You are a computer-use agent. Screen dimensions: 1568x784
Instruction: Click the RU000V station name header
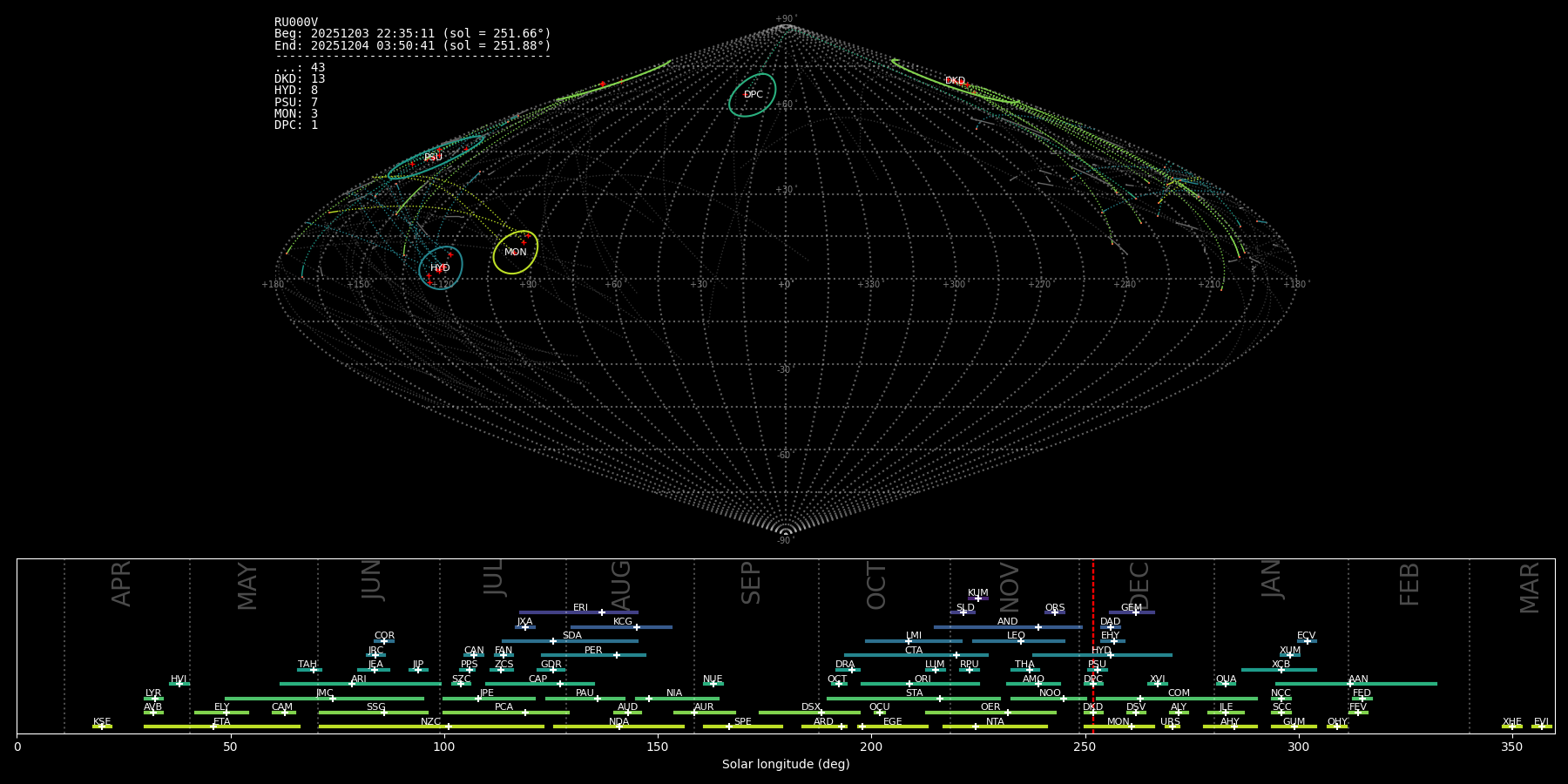[296, 23]
